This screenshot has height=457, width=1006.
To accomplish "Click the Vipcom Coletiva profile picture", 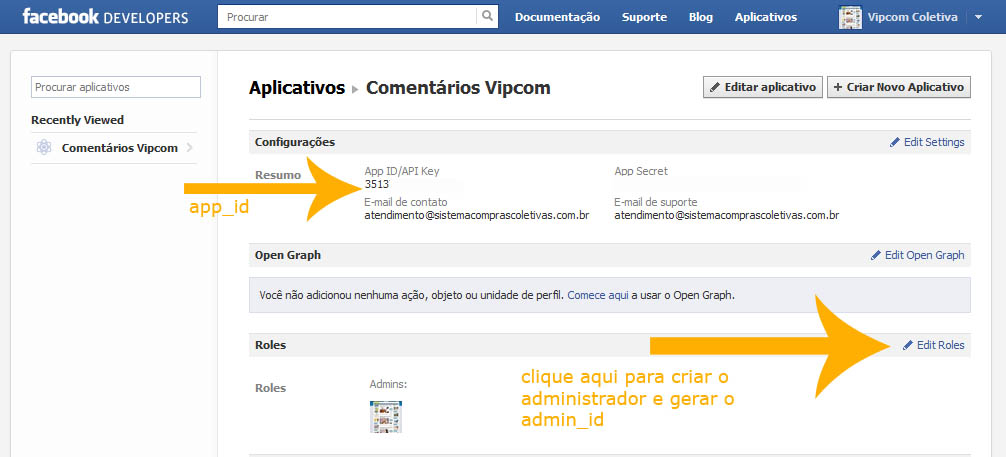I will coord(850,17).
